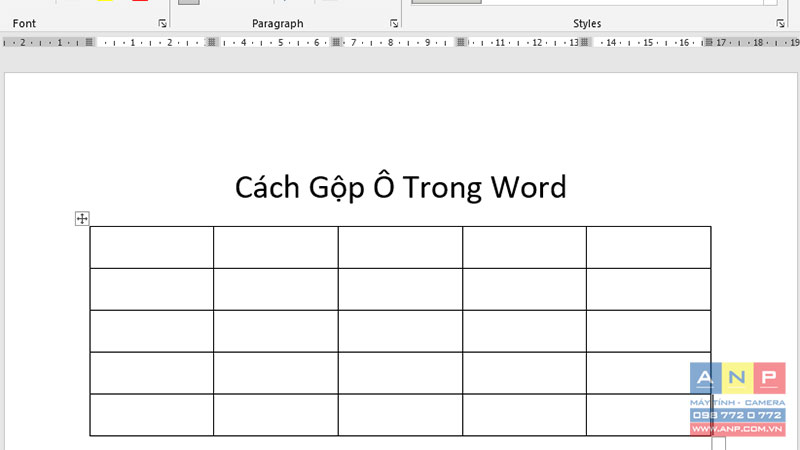The width and height of the screenshot is (800, 450).
Task: Click ruler column marker between 2 and 4
Action: pyautogui.click(x=212, y=42)
